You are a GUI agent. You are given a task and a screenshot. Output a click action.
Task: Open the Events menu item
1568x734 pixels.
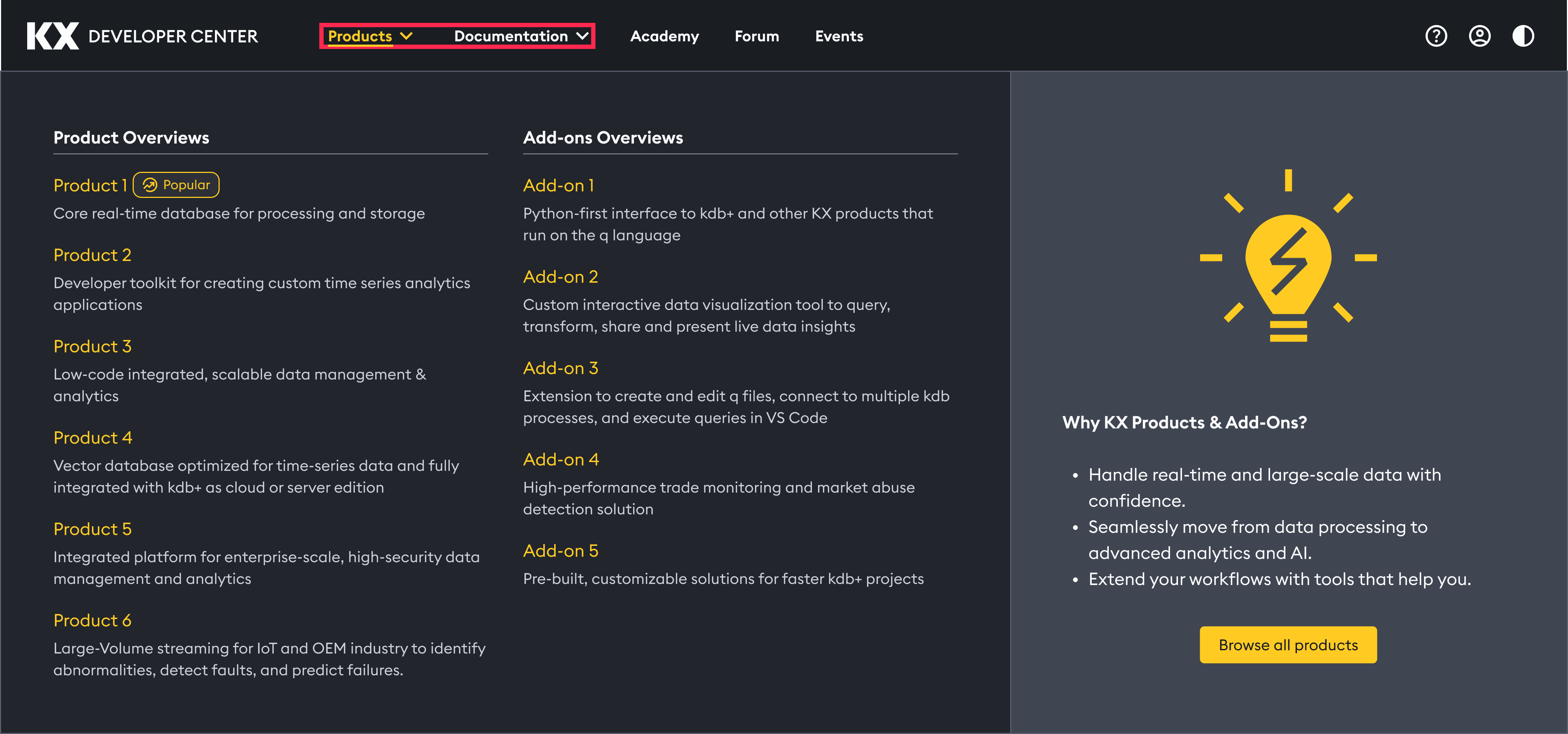pyautogui.click(x=839, y=36)
